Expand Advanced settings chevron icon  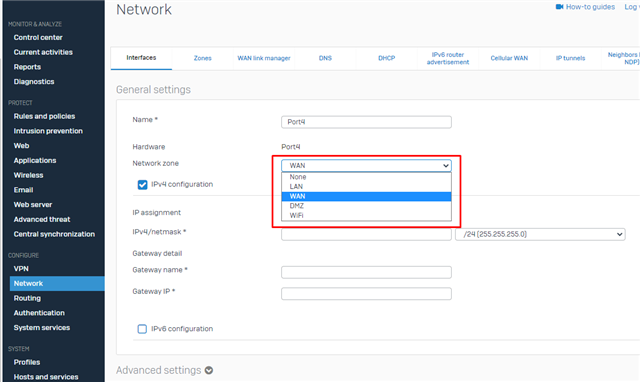tap(209, 371)
